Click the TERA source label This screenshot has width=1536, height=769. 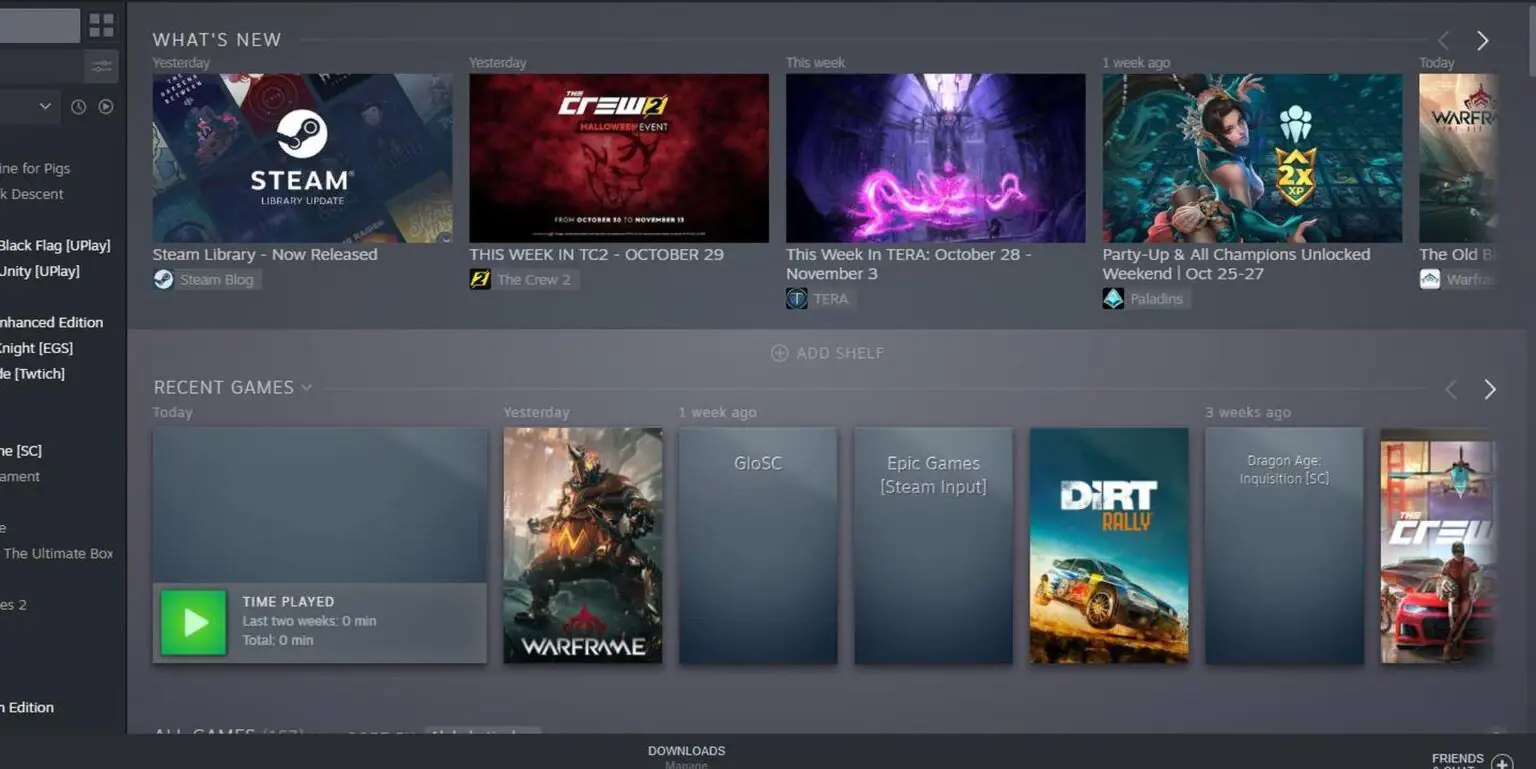click(x=831, y=299)
